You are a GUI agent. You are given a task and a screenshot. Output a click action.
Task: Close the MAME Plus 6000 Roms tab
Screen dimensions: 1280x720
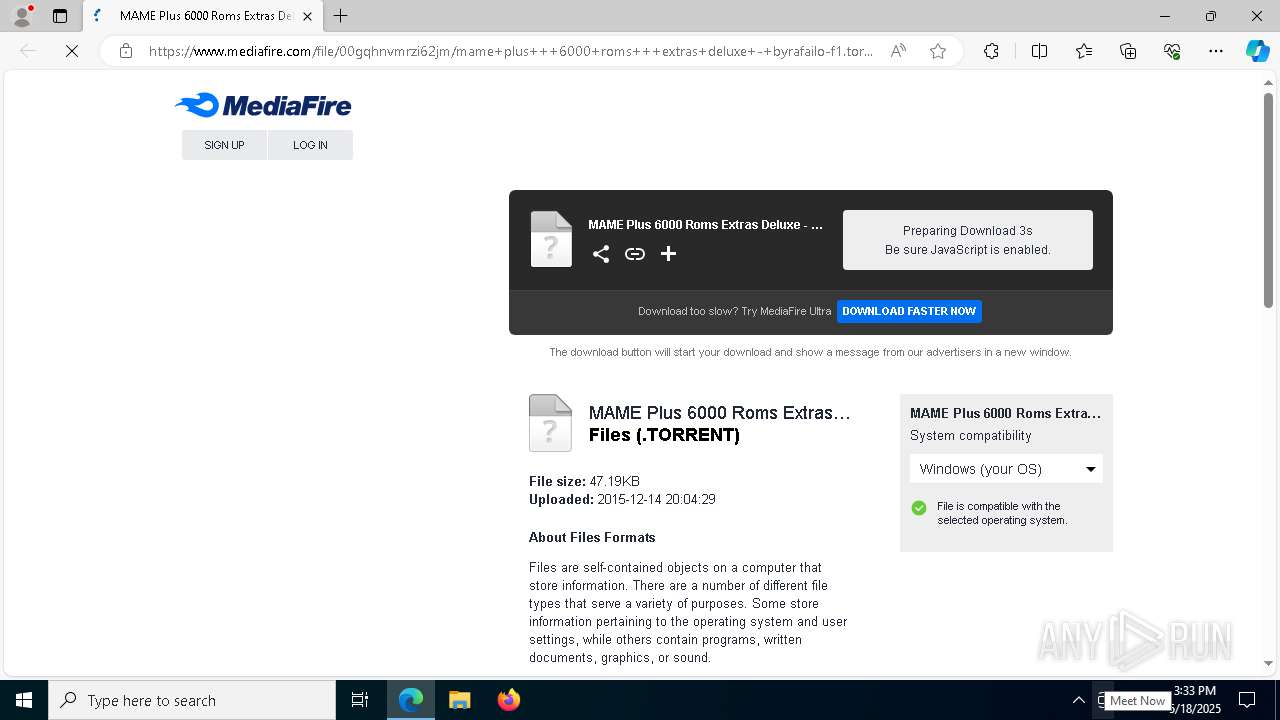[x=308, y=16]
